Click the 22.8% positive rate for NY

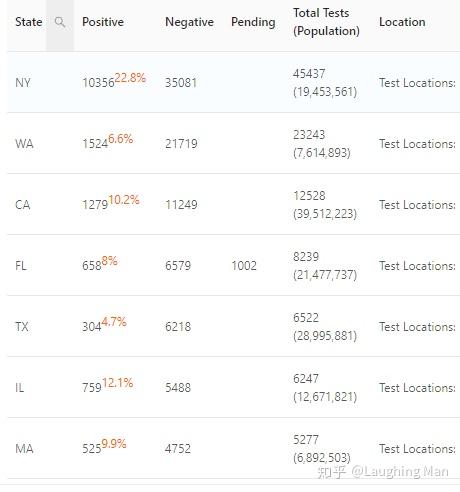(x=130, y=78)
